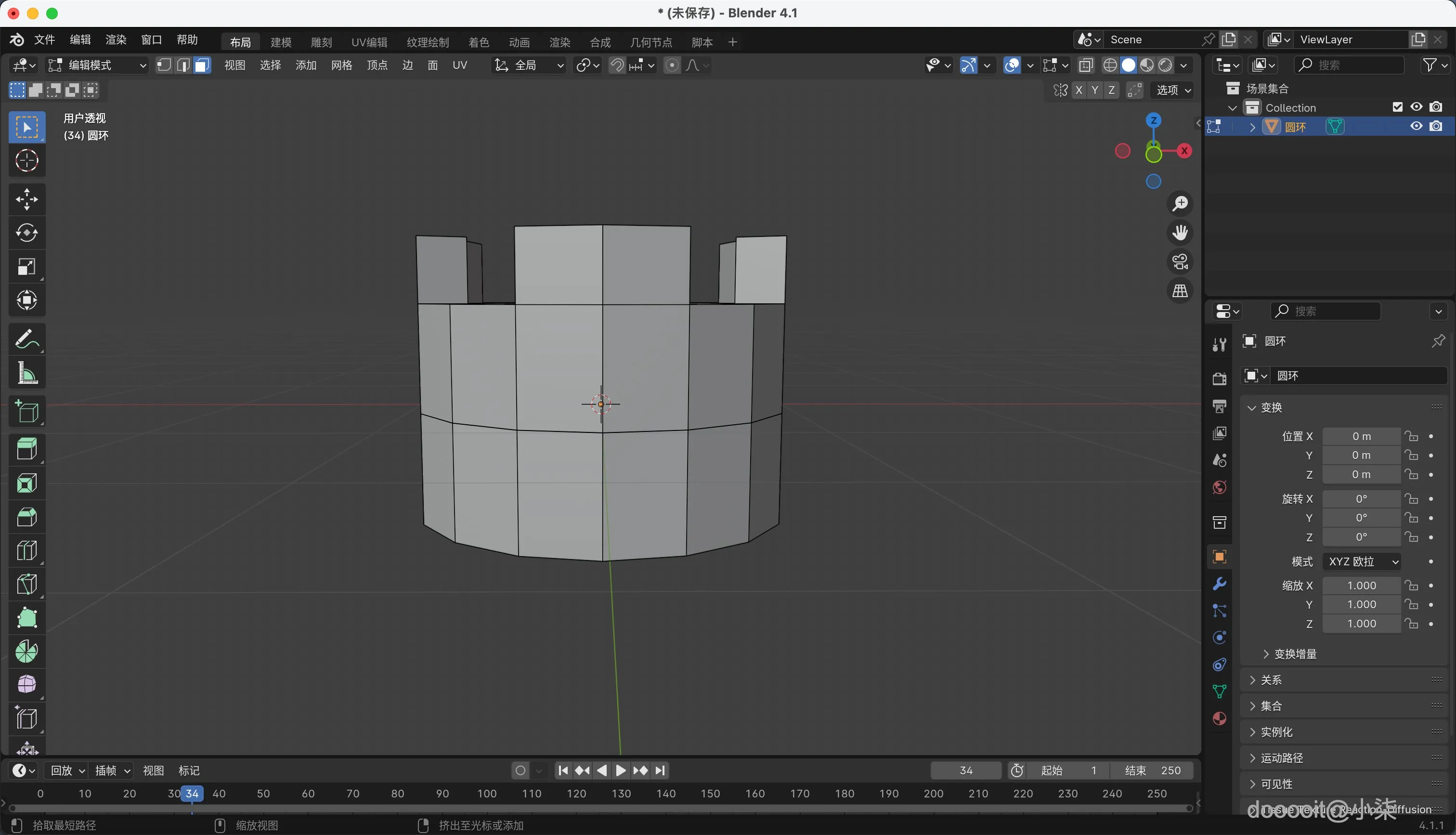The height and width of the screenshot is (835, 1456).
Task: Select the Rotate tool icon
Action: pos(26,233)
